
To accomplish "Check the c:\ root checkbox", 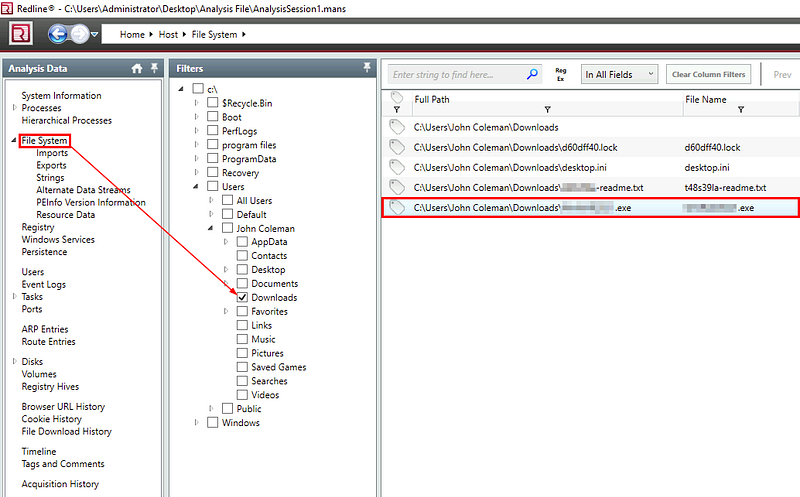I will tap(198, 89).
